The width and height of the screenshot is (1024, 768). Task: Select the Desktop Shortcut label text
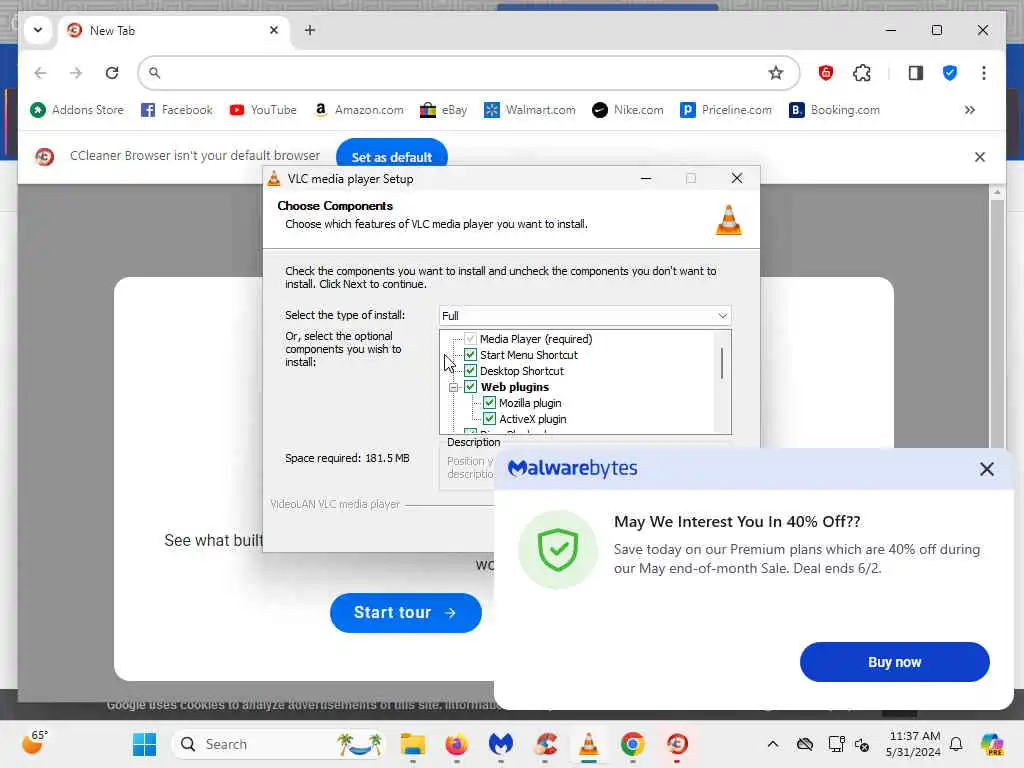522,371
